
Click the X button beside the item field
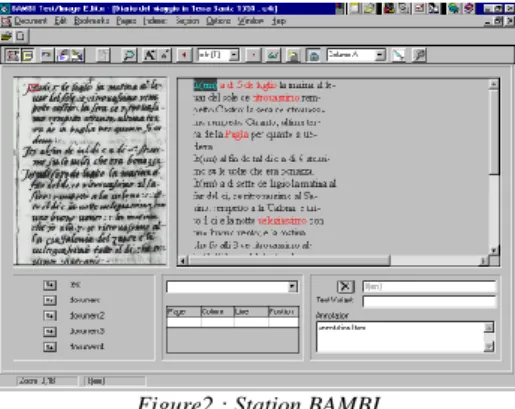coord(345,286)
